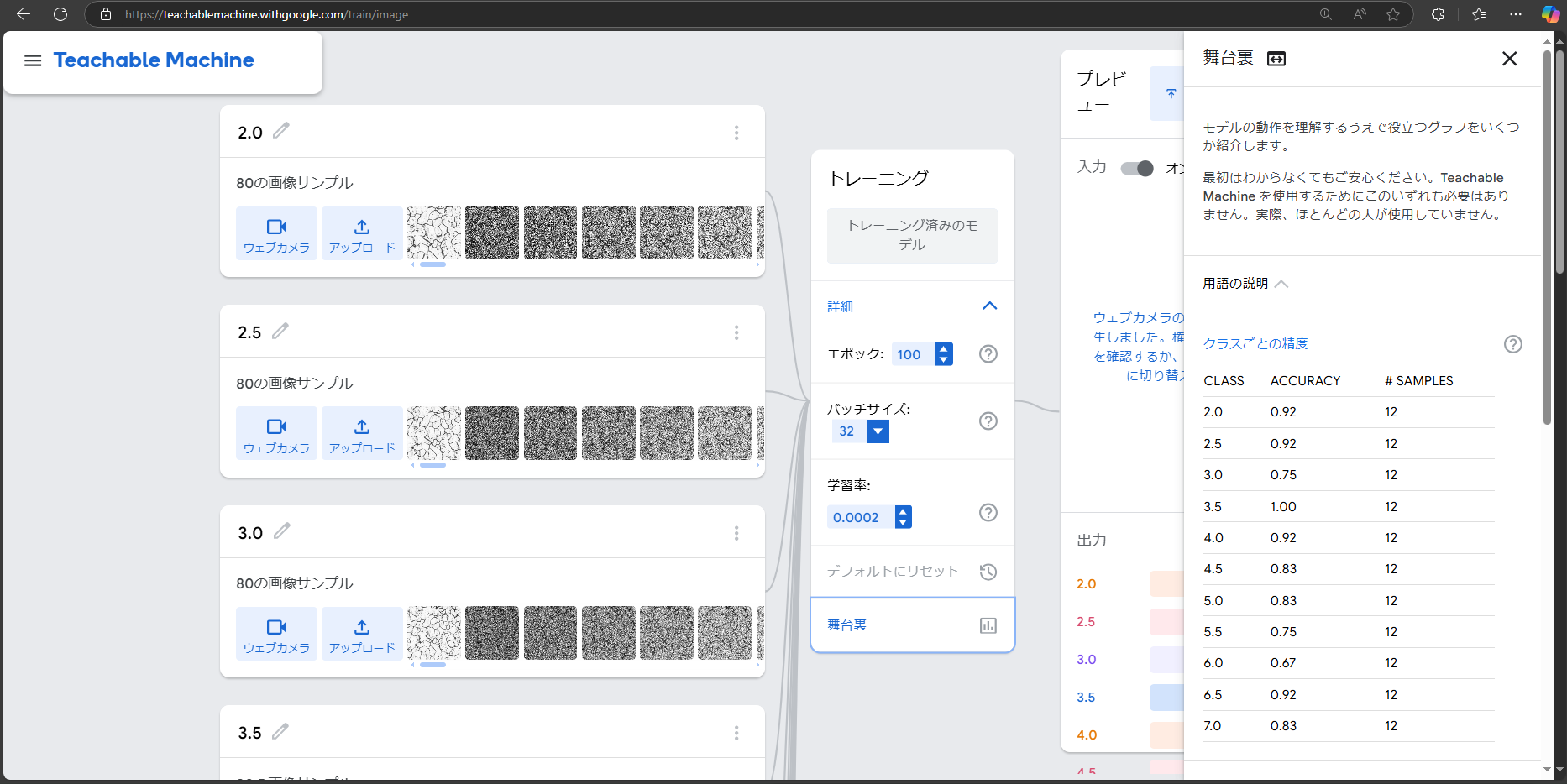The height and width of the screenshot is (784, 1567).
Task: Click the class 3.0 sample scrollbar
Action: (x=432, y=665)
